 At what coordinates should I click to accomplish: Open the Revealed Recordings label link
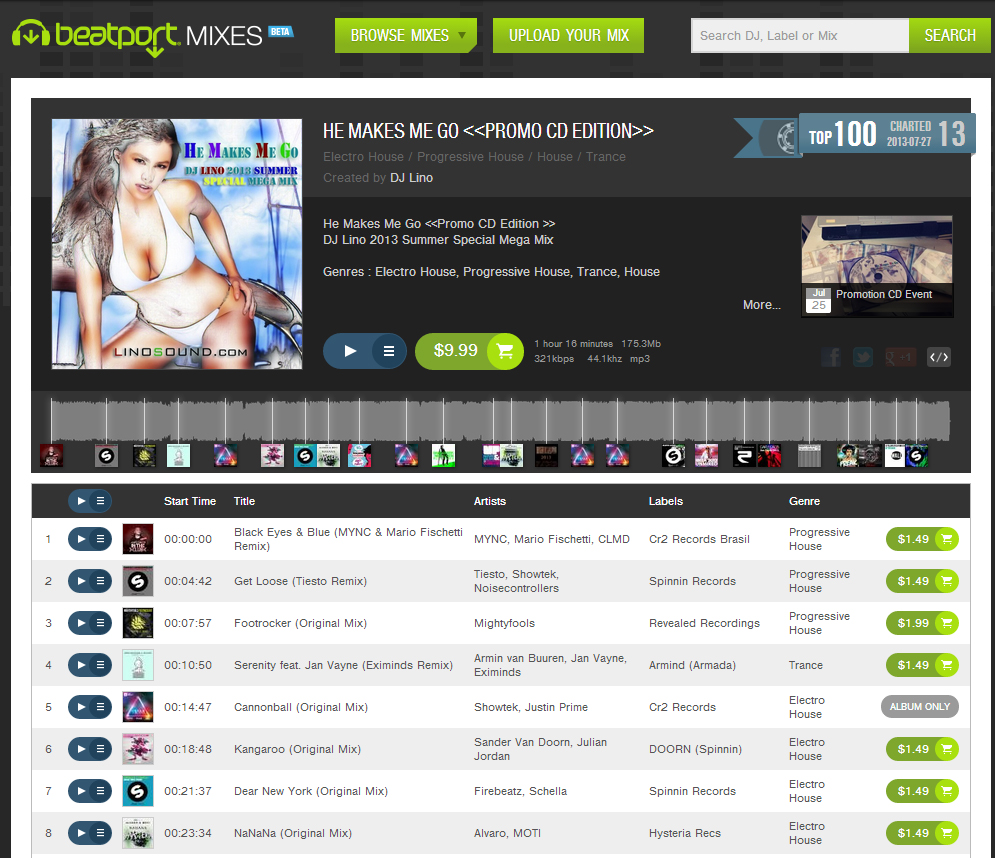pos(704,623)
